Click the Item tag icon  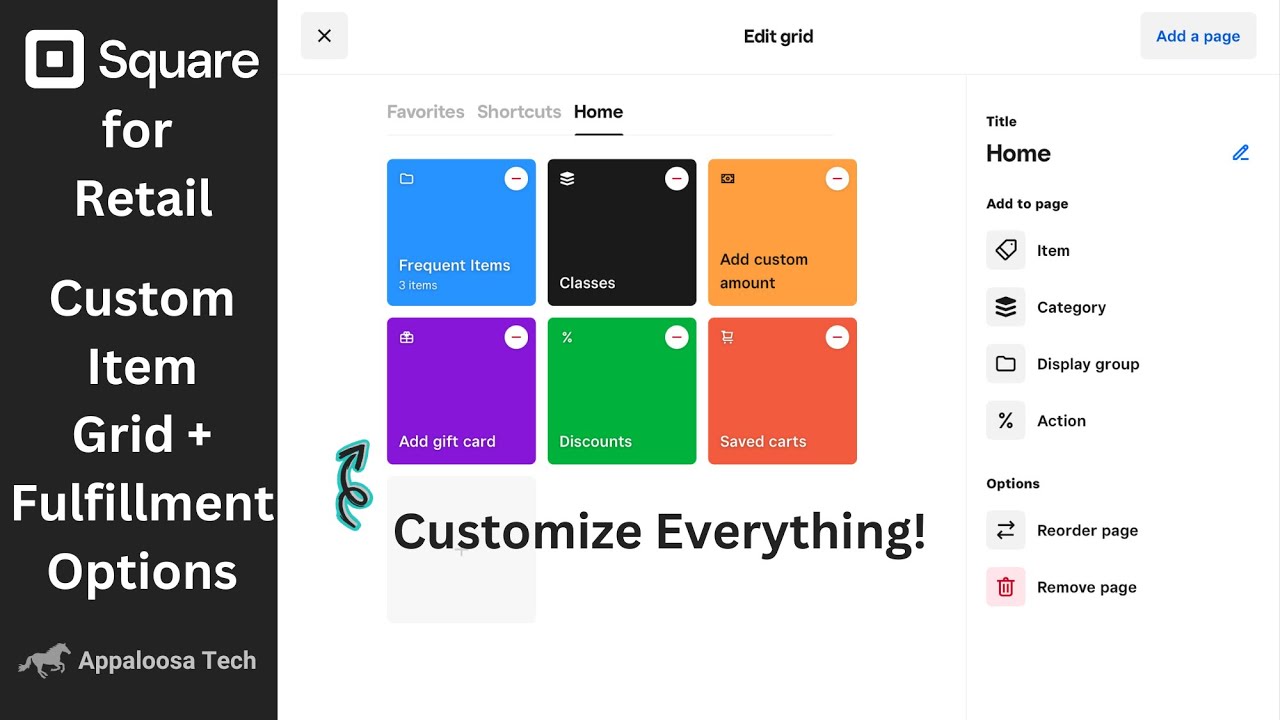1006,250
